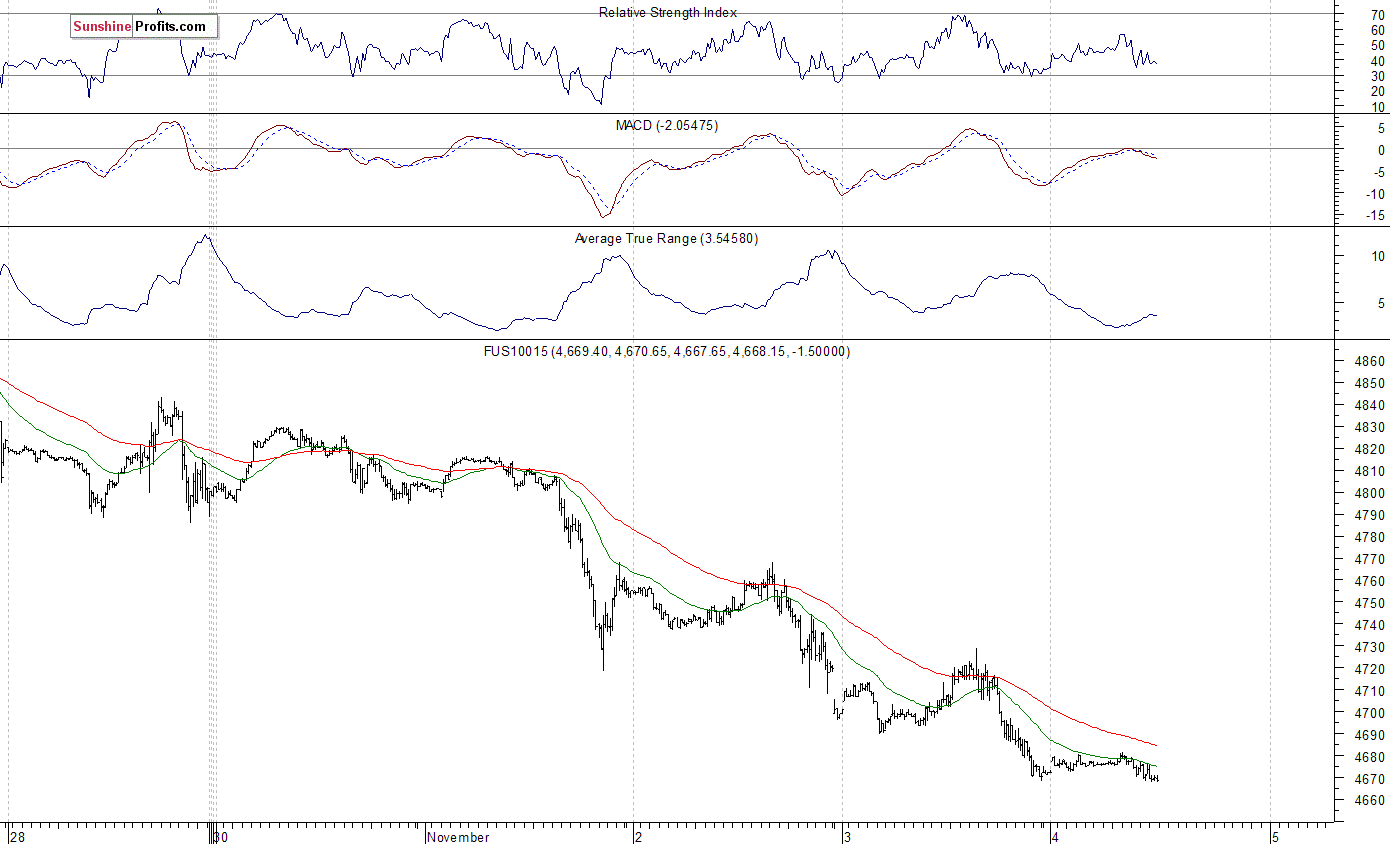Click the November label on date axis
Viewport: 1390px width, 844px height.
tap(459, 837)
